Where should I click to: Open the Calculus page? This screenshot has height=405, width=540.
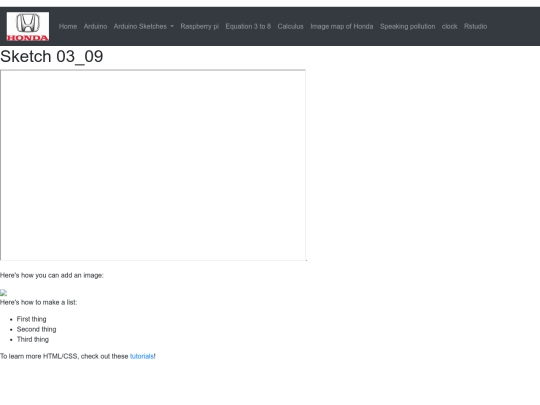click(x=291, y=27)
